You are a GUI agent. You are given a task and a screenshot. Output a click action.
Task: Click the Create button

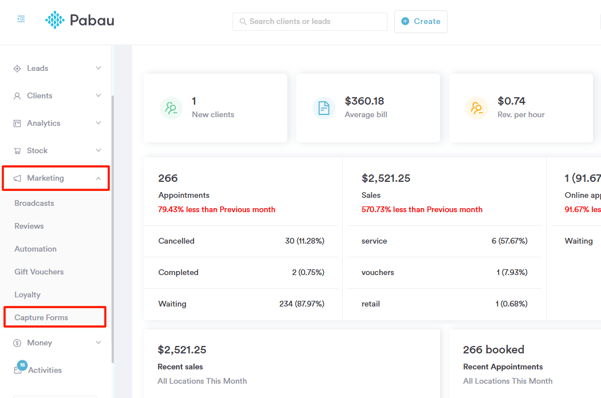click(x=421, y=21)
